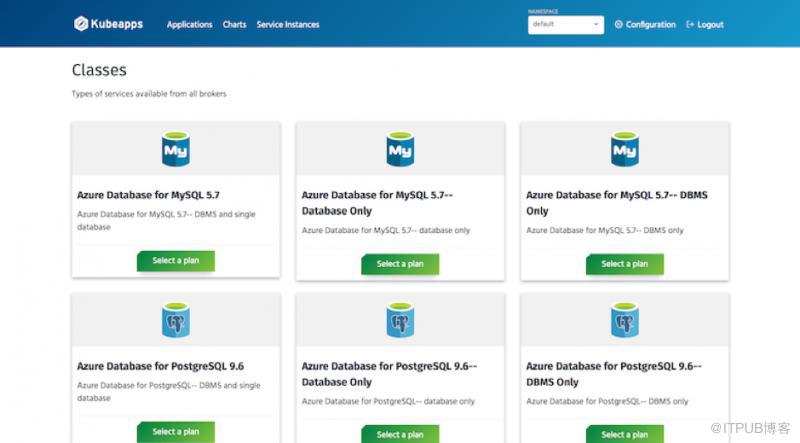
Task: Open the Azure Database for PostgreSQL 9.6-- Database Only title
Action: click(x=389, y=374)
